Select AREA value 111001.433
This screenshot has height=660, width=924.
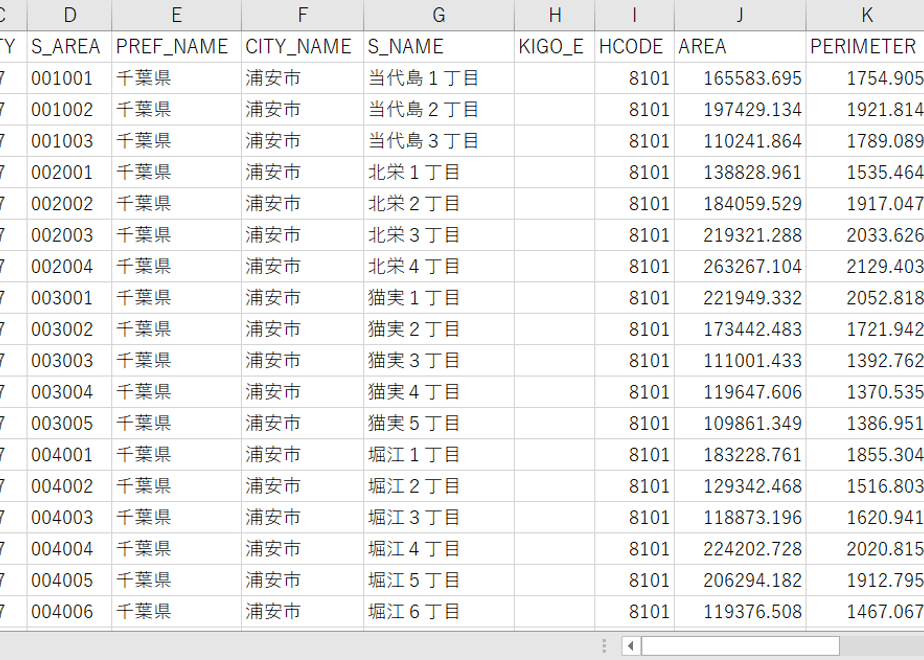[740, 361]
